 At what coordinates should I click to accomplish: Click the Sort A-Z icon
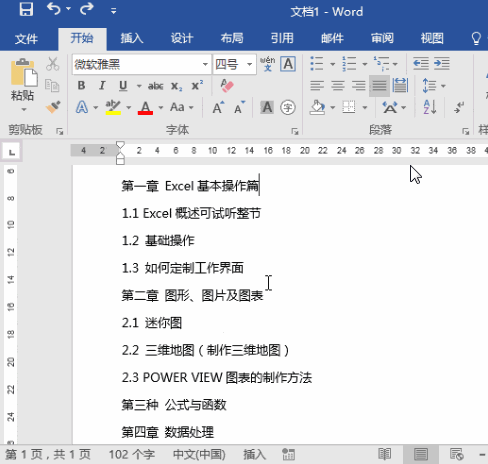[430, 107]
